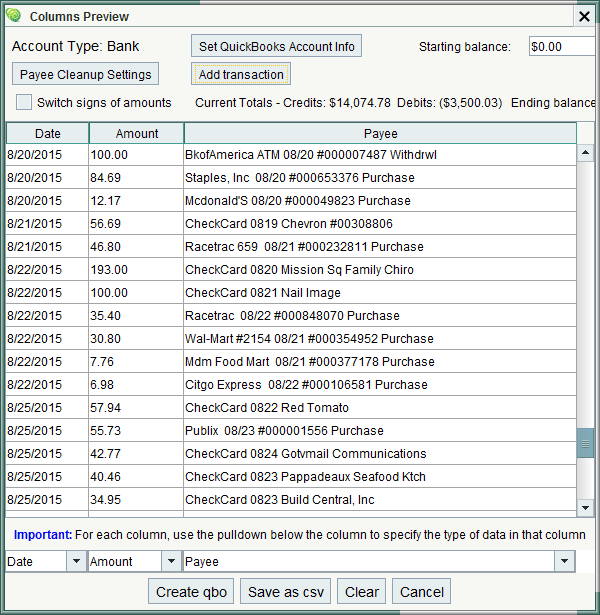This screenshot has height=615, width=600.
Task: Select the Mcdonald'S purchase payee cell
Action: pos(380,200)
